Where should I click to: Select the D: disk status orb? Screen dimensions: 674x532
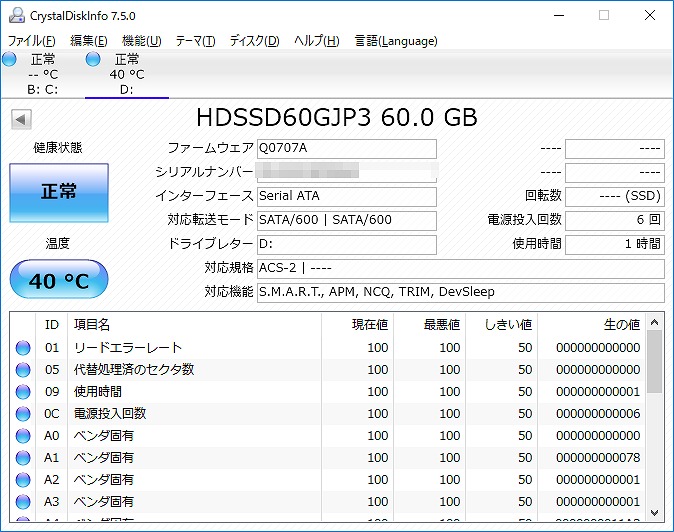[94, 60]
